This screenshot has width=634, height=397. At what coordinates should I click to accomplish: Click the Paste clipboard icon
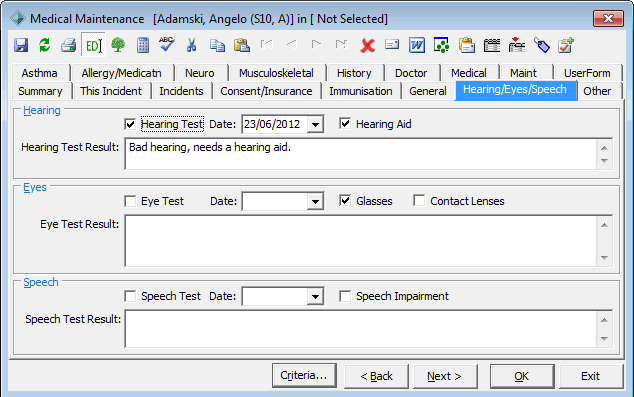242,45
